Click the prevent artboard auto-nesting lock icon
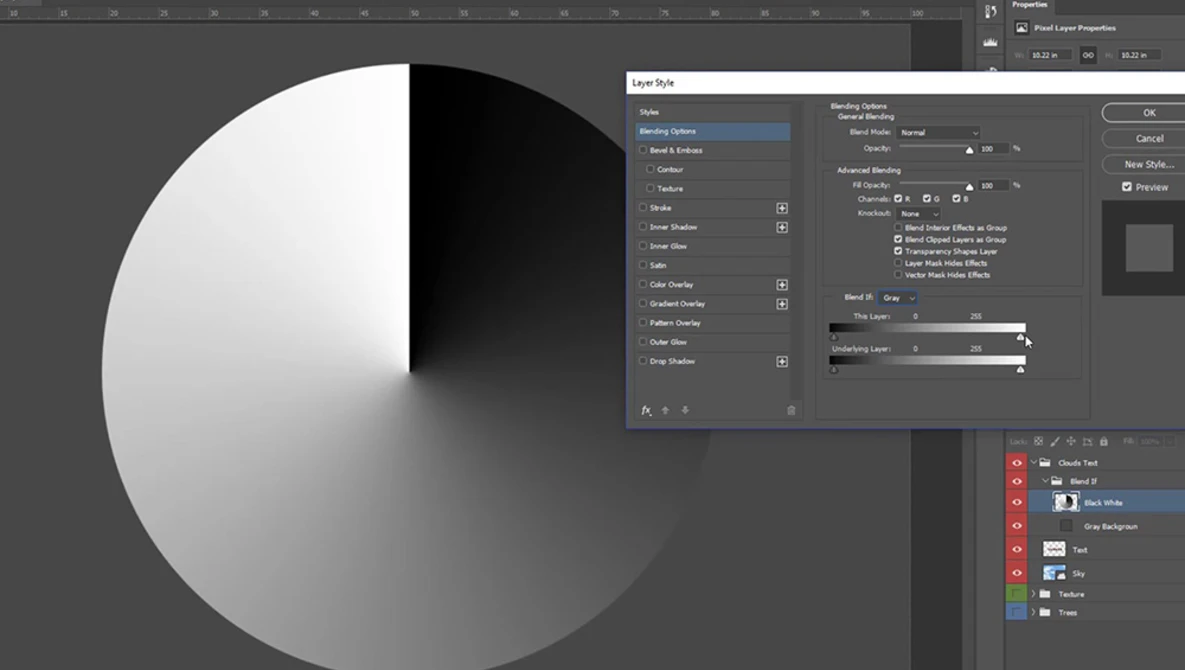The image size is (1185, 670). [x=1088, y=441]
